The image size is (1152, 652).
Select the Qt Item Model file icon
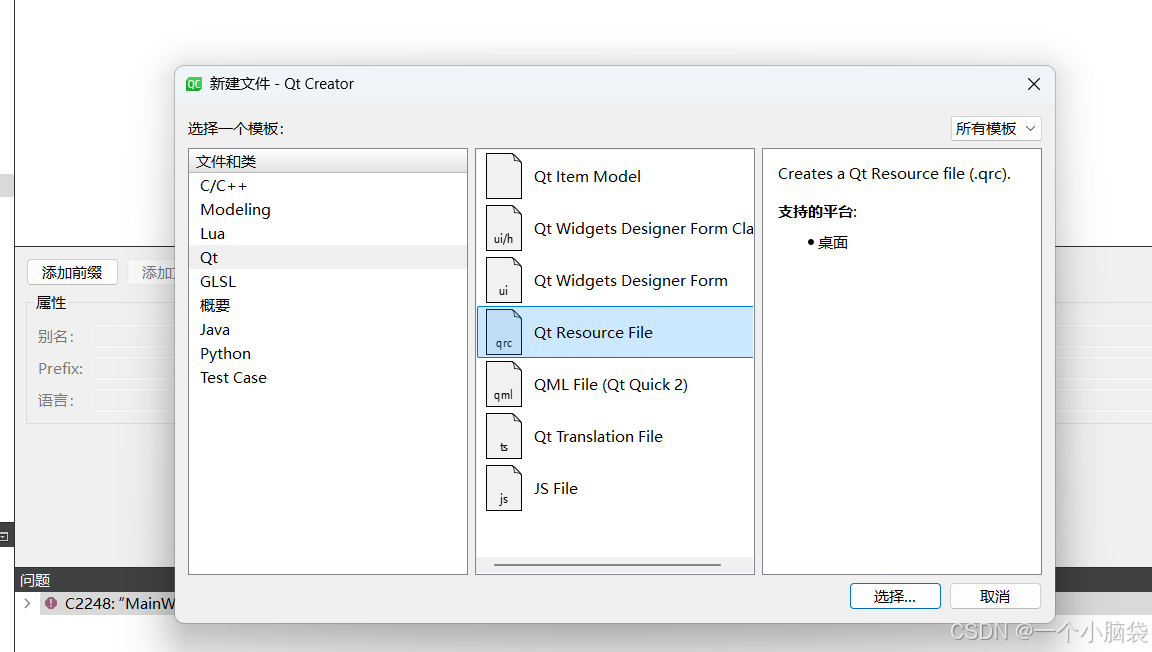503,176
